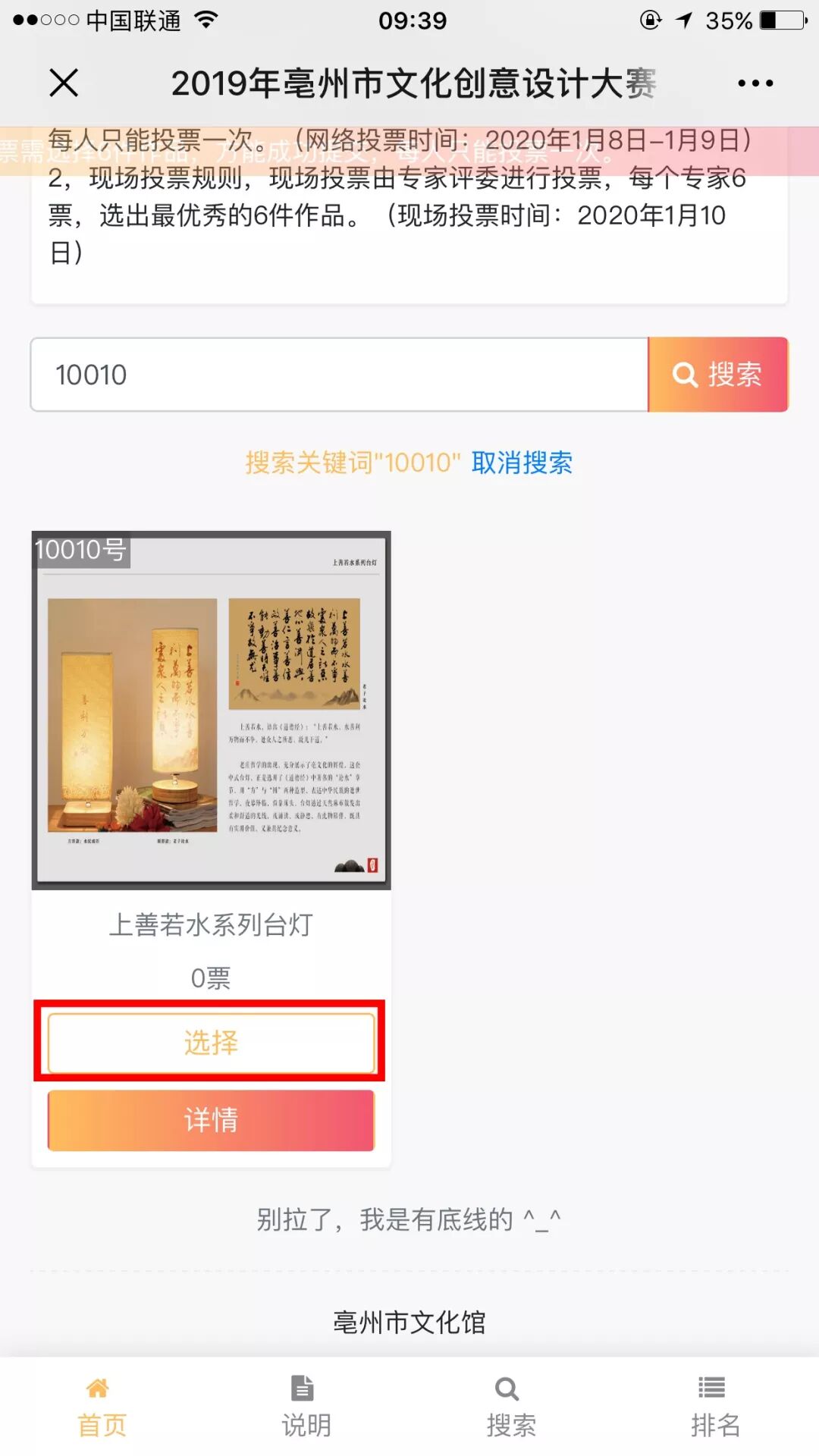Tap the 上善若水系列台灯 title text

pos(211,924)
